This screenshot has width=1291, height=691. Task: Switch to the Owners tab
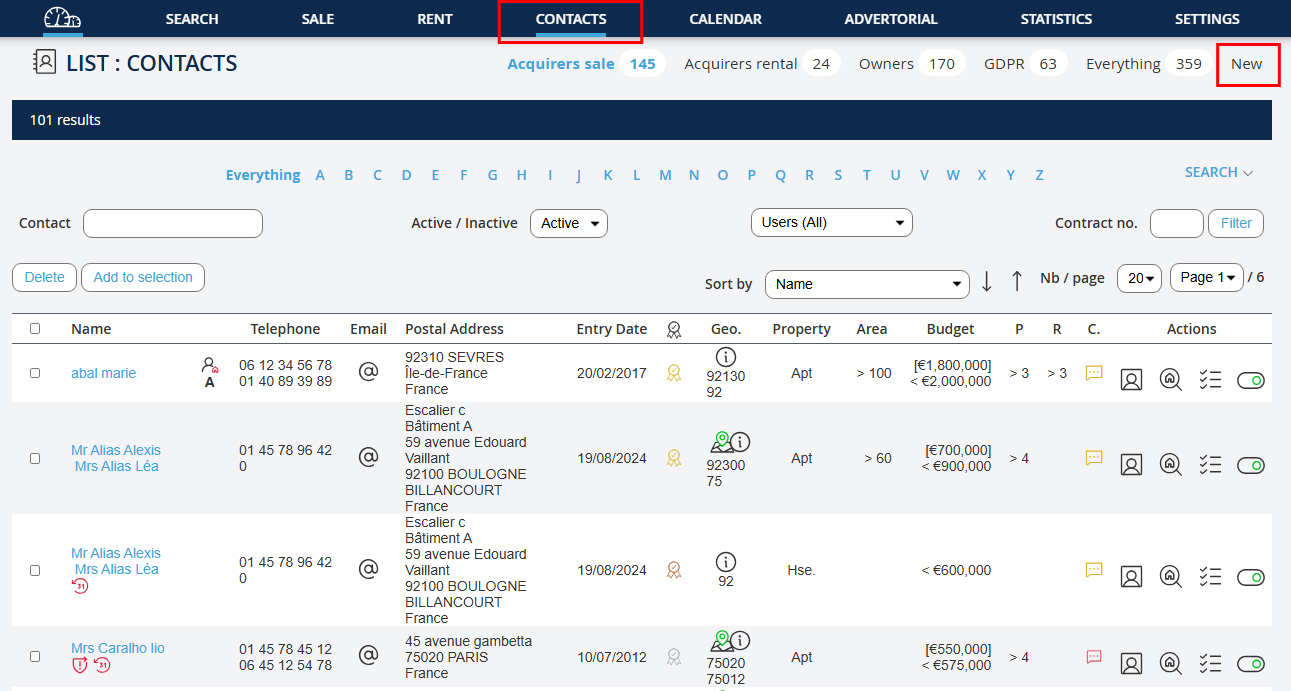pyautogui.click(x=886, y=64)
